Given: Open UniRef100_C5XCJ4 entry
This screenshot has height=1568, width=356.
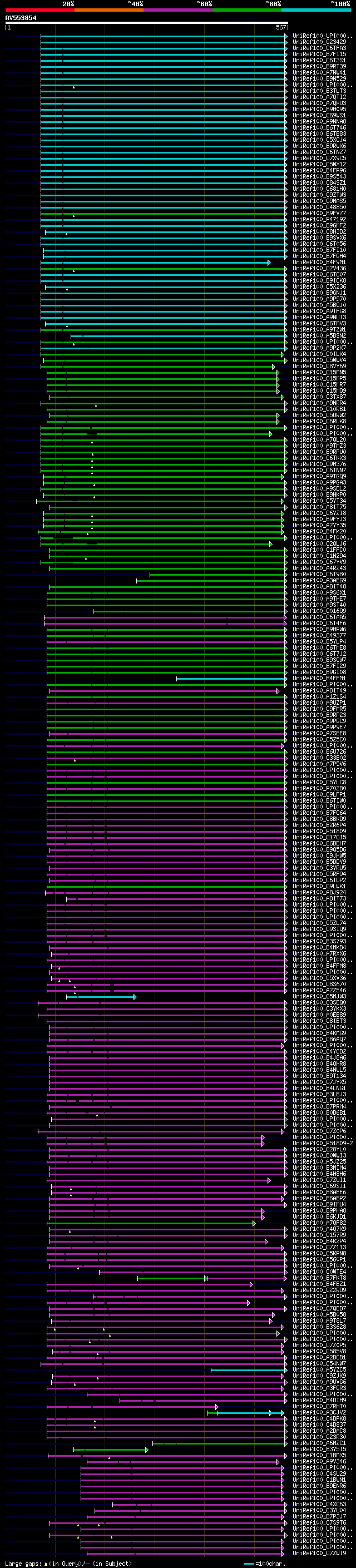Looking at the screenshot, I should [x=319, y=140].
